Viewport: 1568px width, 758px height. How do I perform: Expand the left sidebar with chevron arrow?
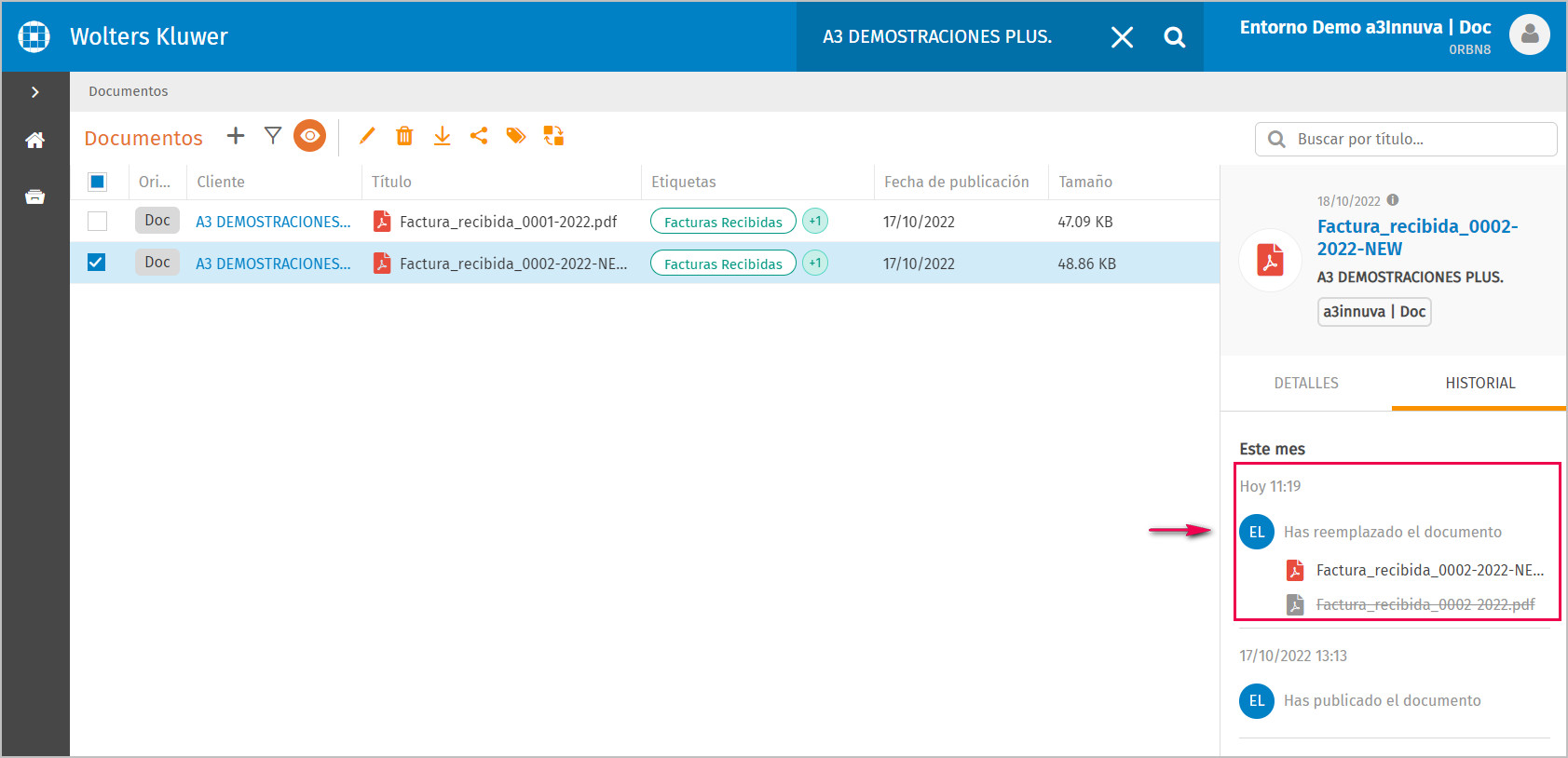[35, 92]
